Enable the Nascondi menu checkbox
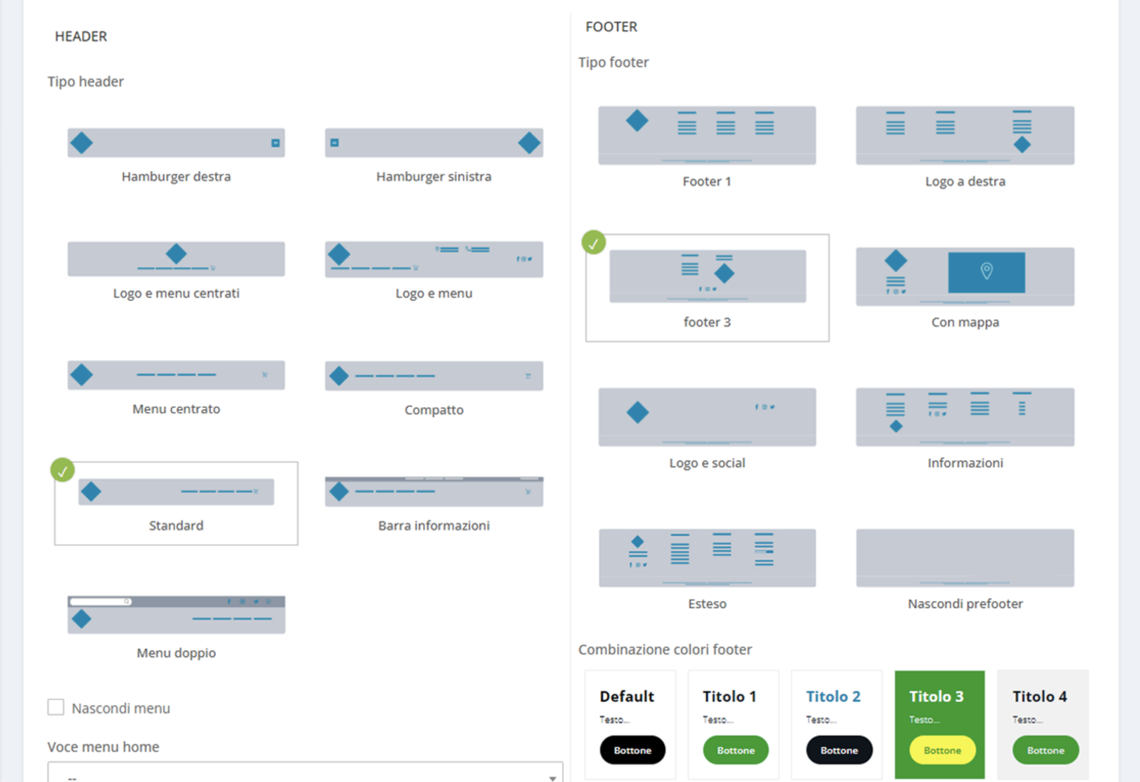The height and width of the screenshot is (782, 1140). point(56,707)
